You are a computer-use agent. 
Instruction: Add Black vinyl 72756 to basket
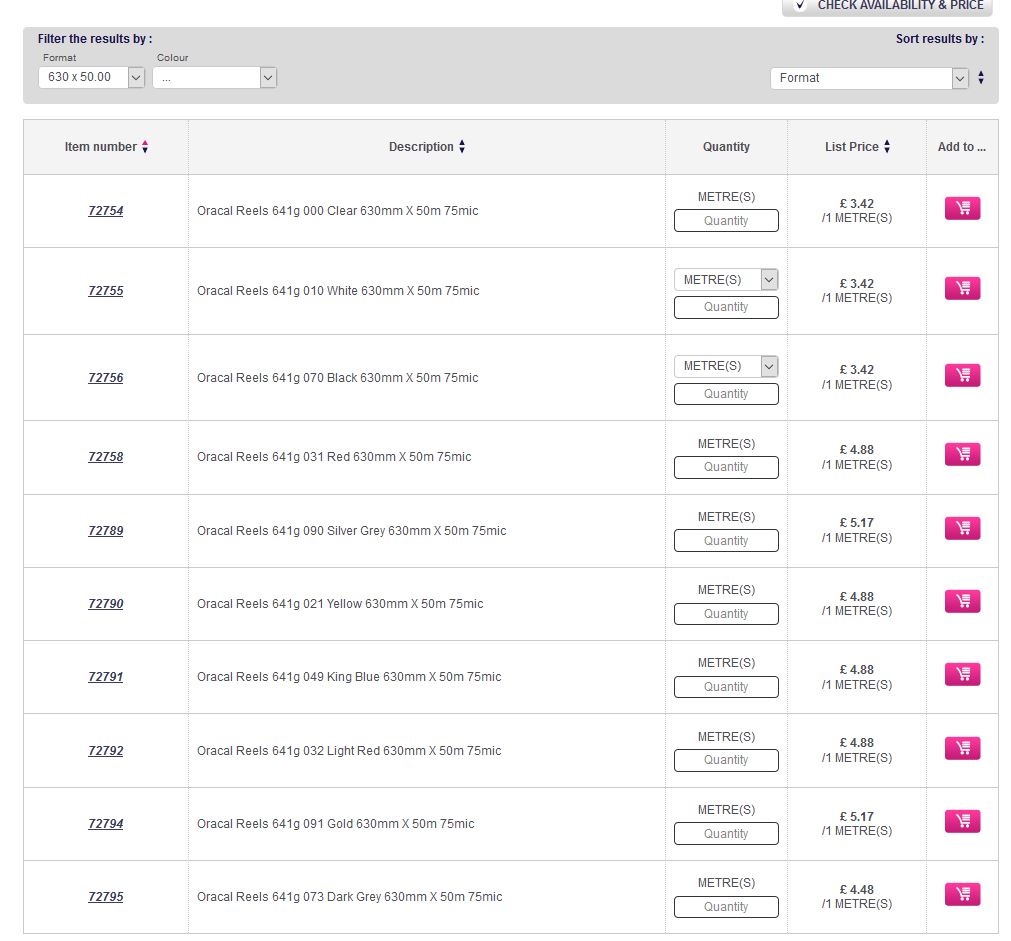click(962, 375)
